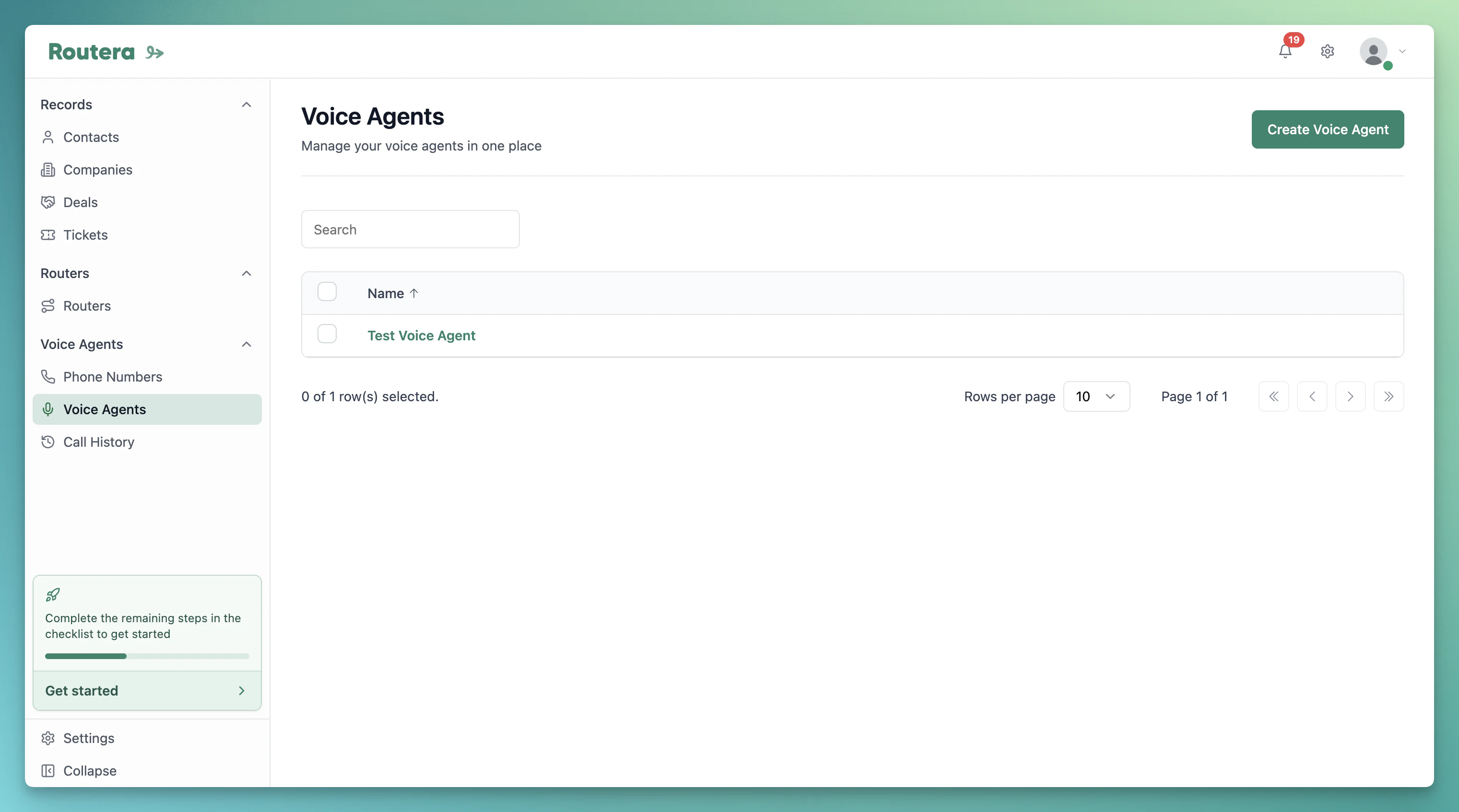Click the Voice Agents microphone icon
Viewport: 1459px width, 812px height.
(48, 409)
